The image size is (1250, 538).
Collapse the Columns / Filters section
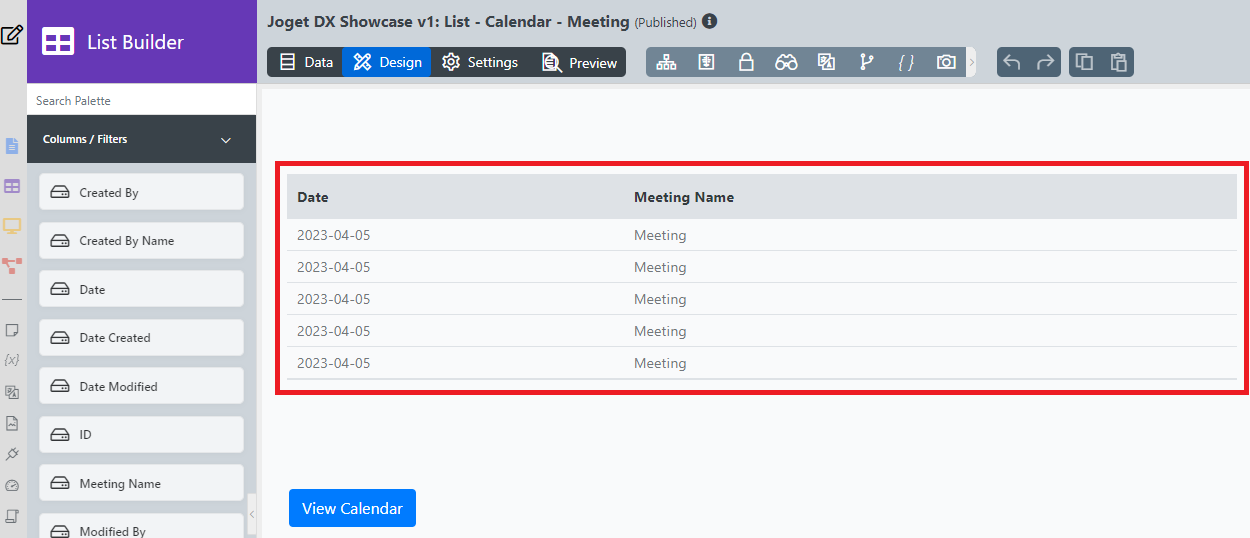click(226, 140)
